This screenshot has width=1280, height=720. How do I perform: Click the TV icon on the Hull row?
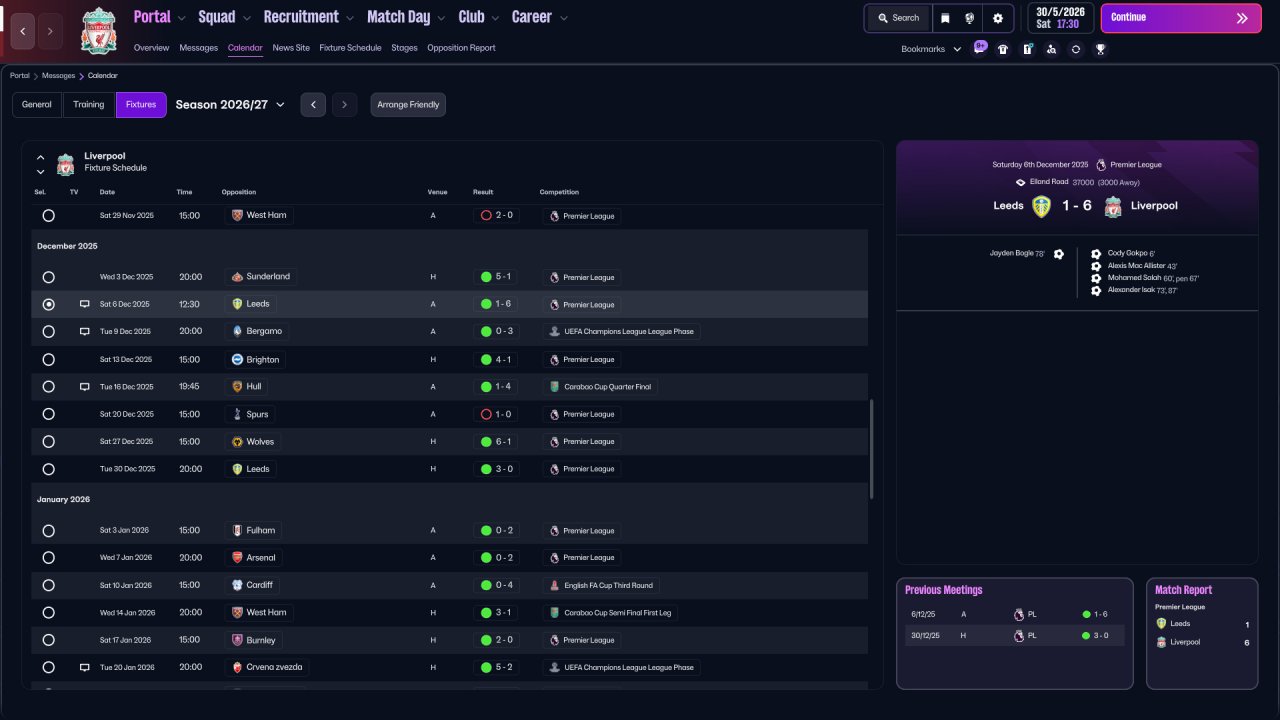click(x=85, y=386)
